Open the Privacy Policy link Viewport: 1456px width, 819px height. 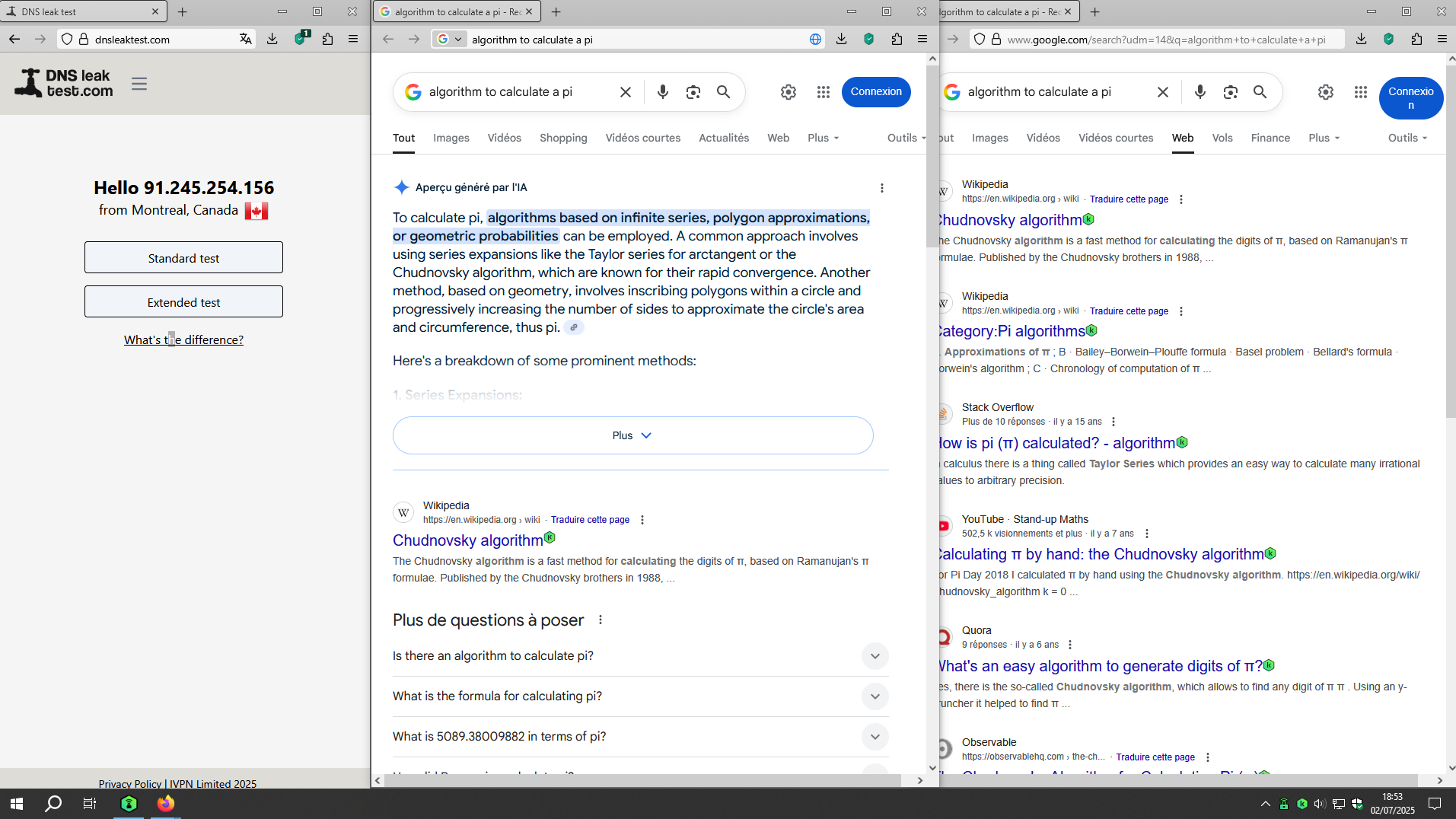click(x=129, y=784)
